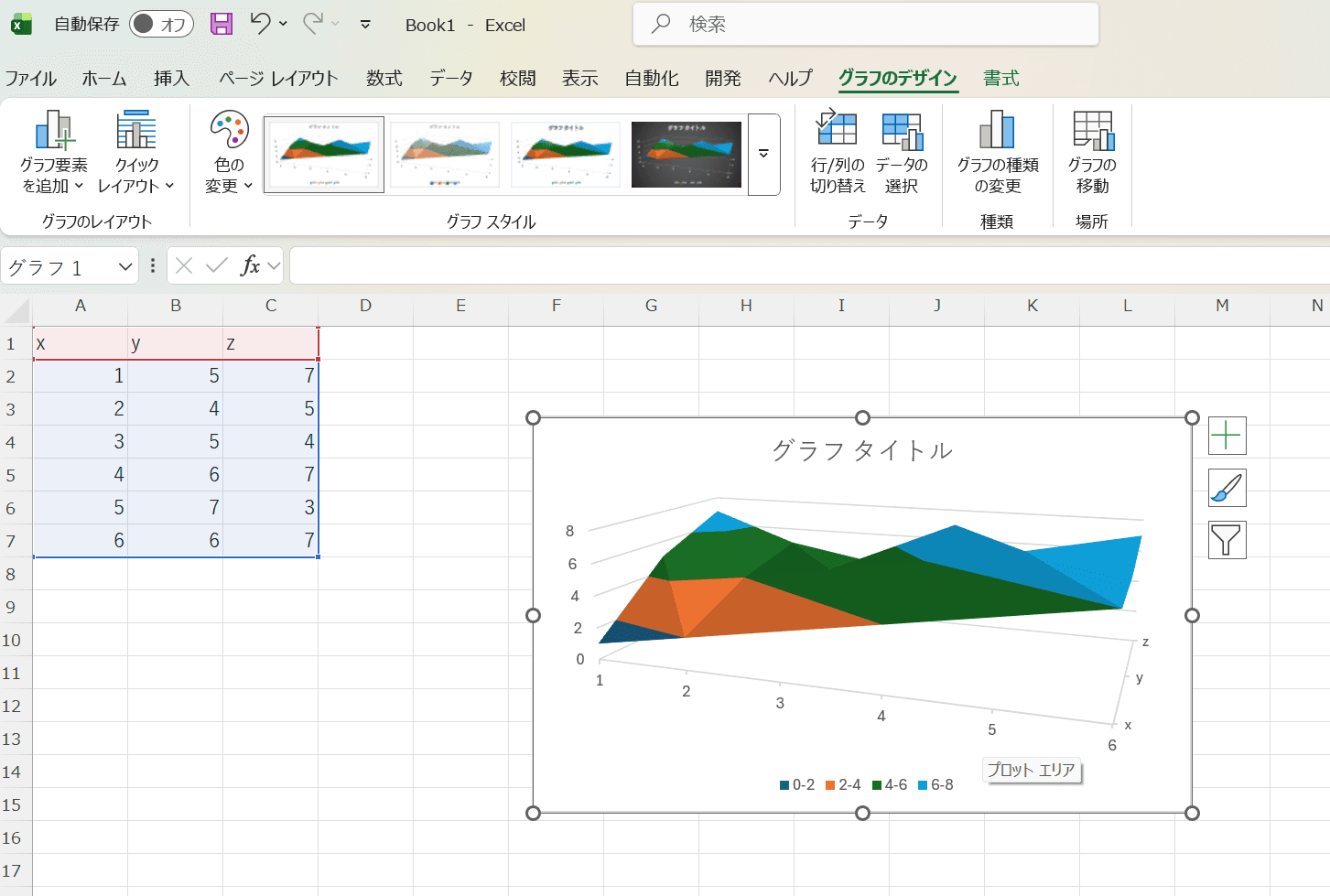Expand the chart styles gallery arrow
The width and height of the screenshot is (1330, 896).
click(763, 155)
